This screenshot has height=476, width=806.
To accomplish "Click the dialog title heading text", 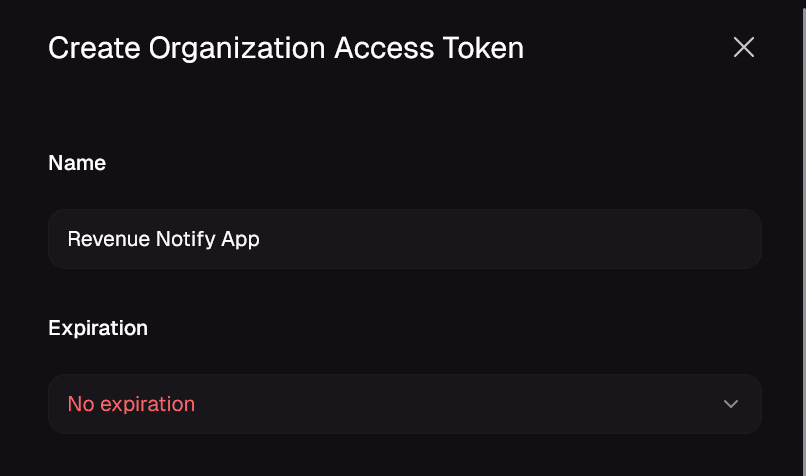I will coord(286,47).
